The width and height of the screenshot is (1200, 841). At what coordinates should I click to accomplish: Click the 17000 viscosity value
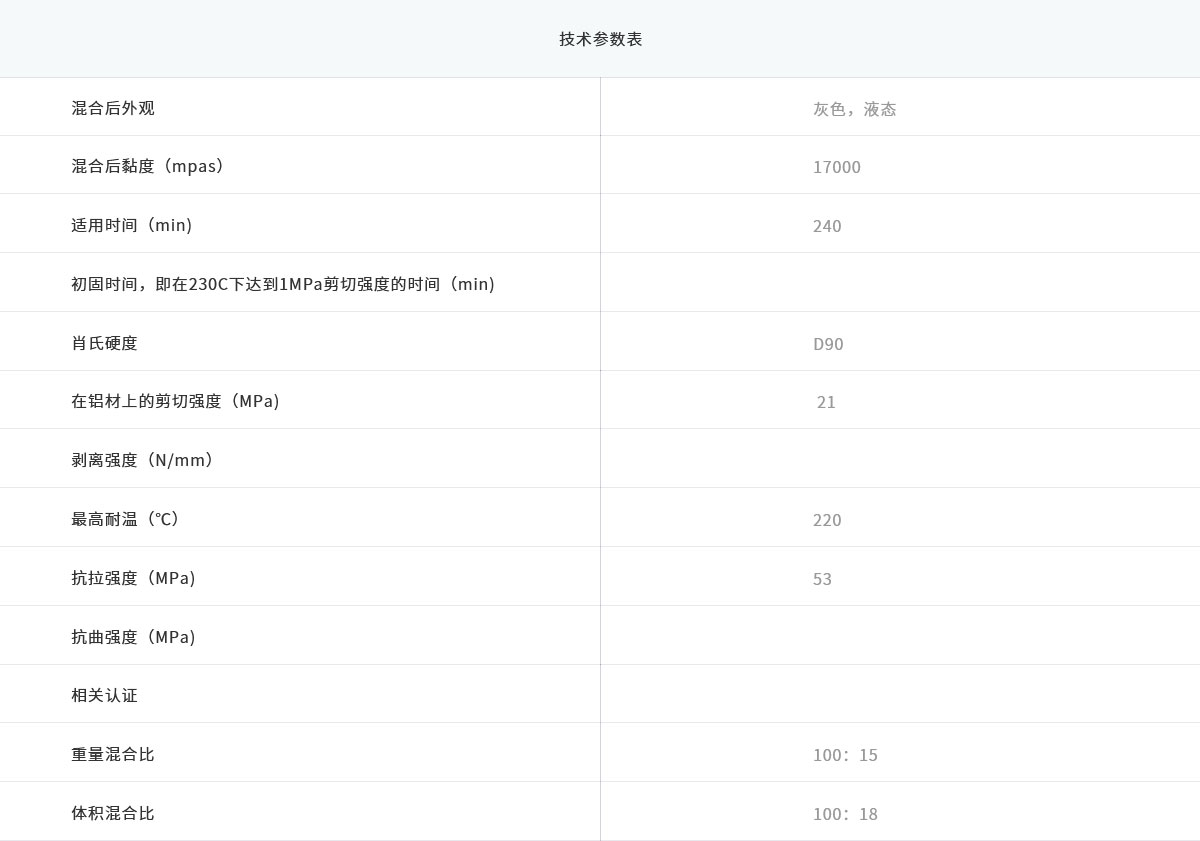point(838,167)
